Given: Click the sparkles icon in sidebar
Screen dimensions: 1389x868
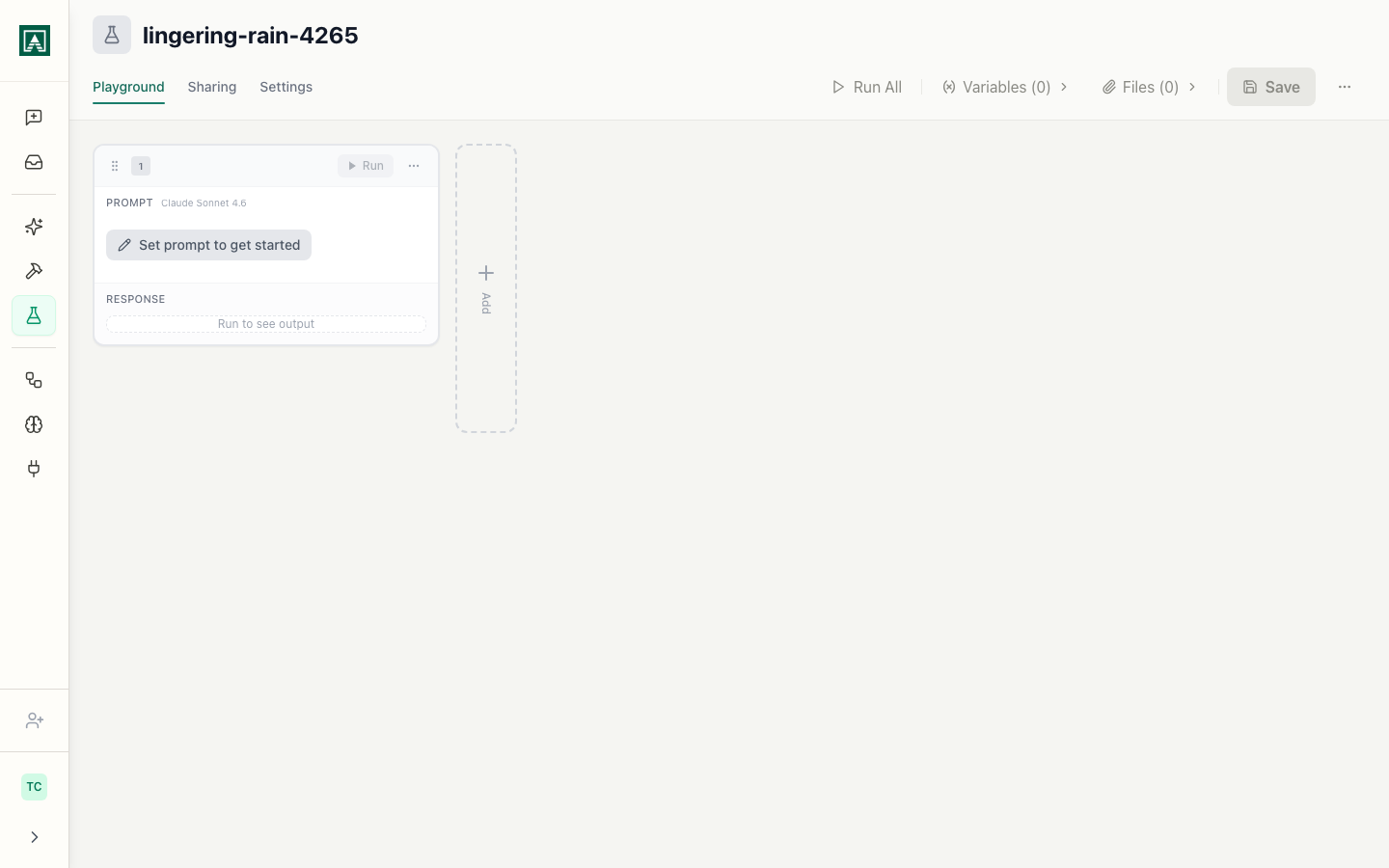Looking at the screenshot, I should pyautogui.click(x=34, y=227).
